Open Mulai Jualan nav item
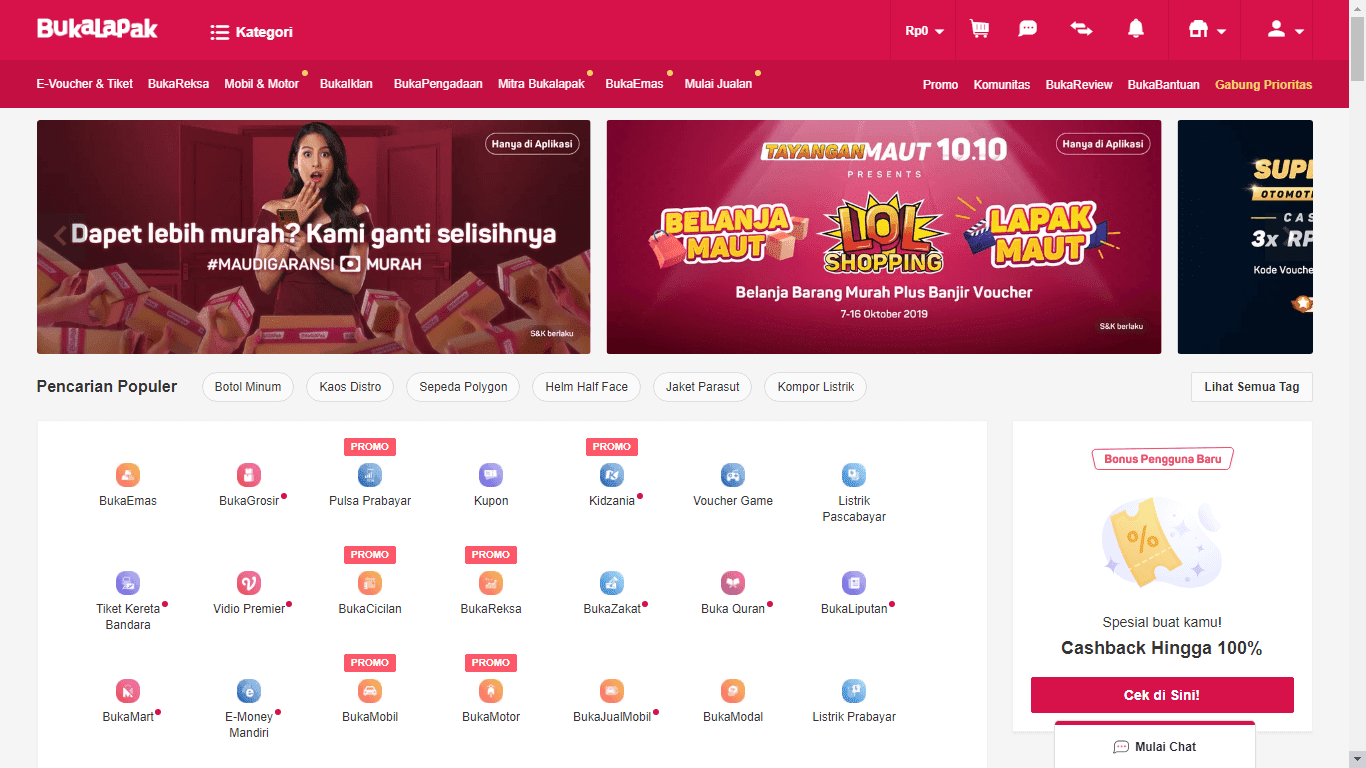The image size is (1366, 768). click(x=718, y=84)
